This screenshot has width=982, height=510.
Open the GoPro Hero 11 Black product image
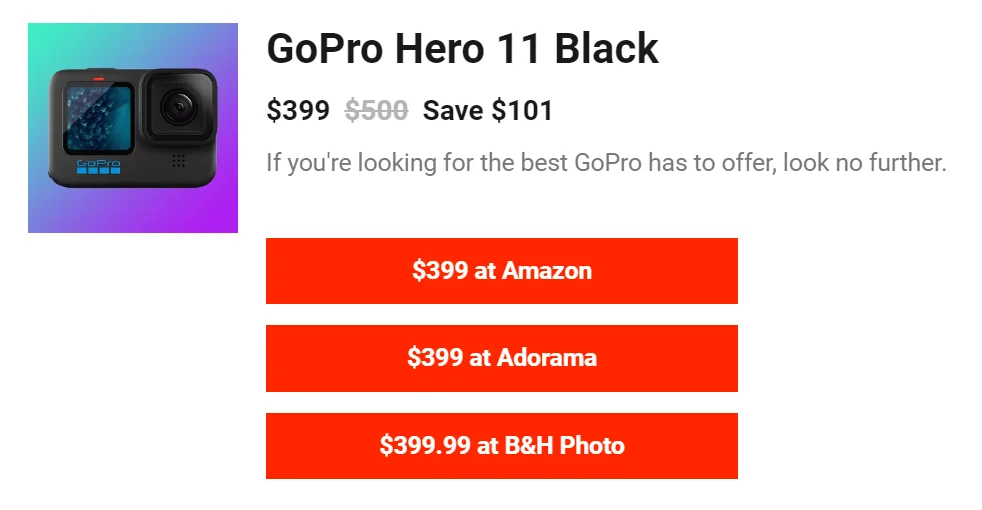tap(133, 128)
